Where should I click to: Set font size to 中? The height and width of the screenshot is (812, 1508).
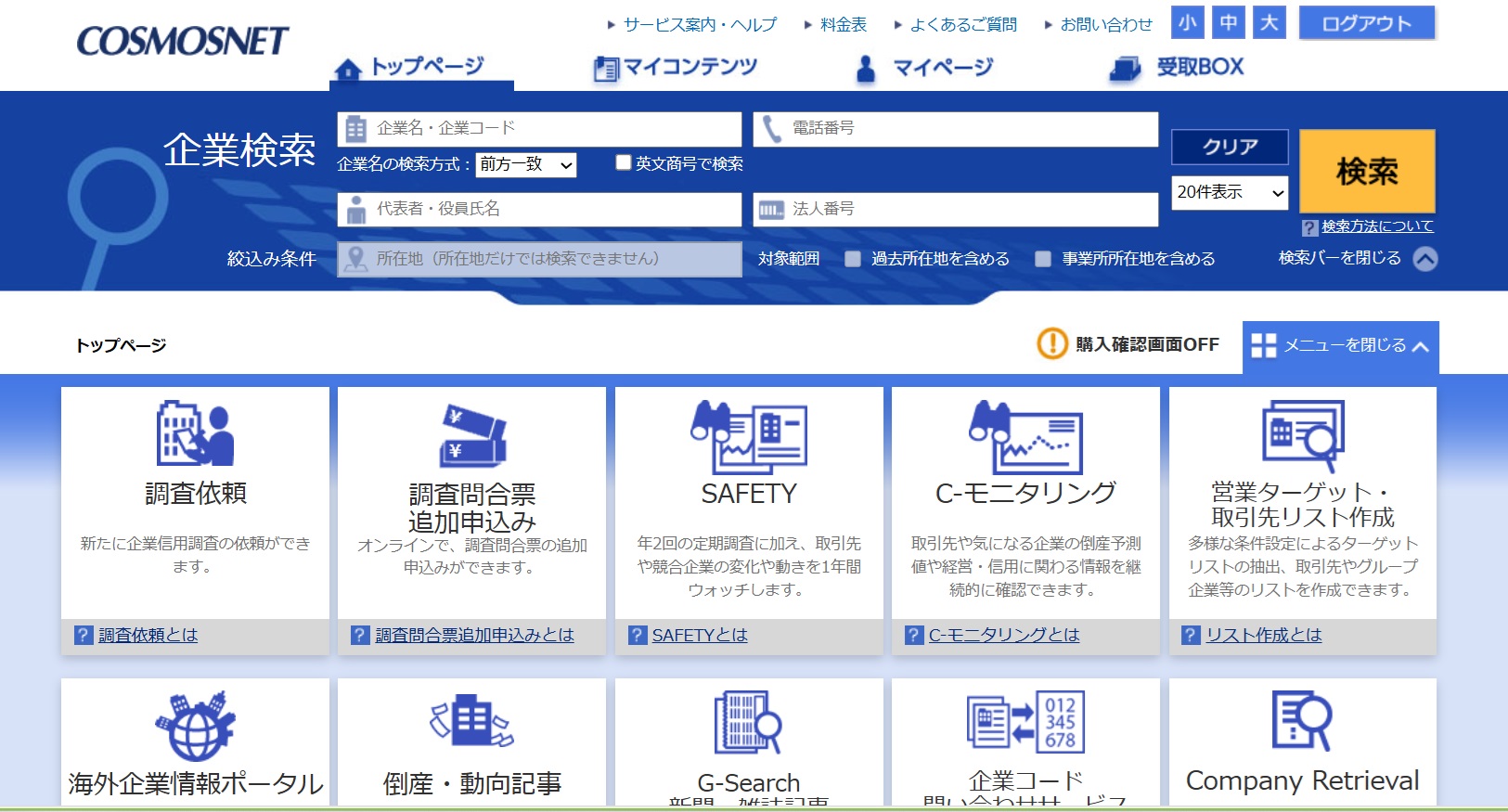tap(1229, 22)
